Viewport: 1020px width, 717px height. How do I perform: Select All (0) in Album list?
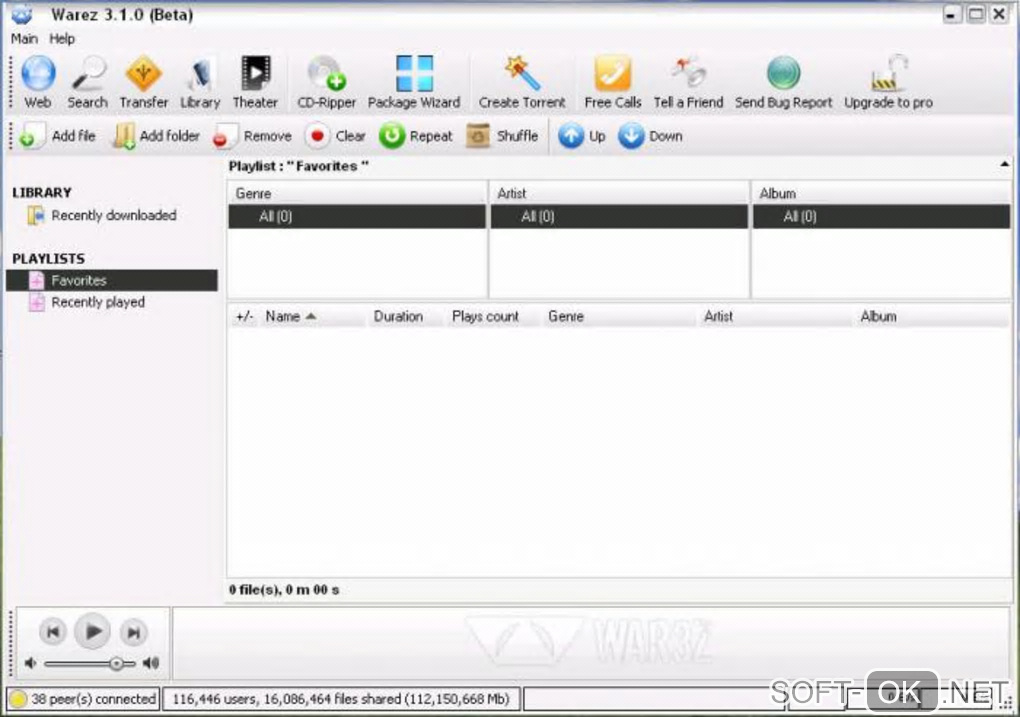coord(881,217)
